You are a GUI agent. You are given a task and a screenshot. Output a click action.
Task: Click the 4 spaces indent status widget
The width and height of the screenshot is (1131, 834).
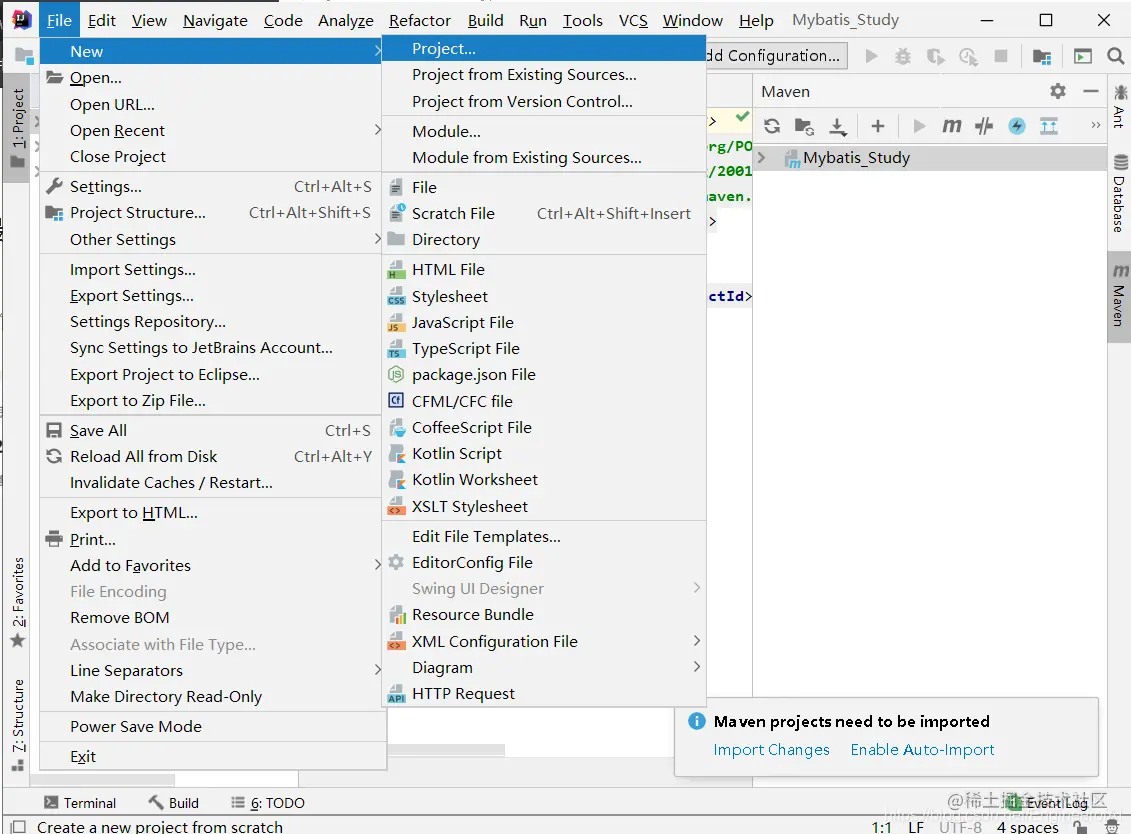coord(1027,827)
